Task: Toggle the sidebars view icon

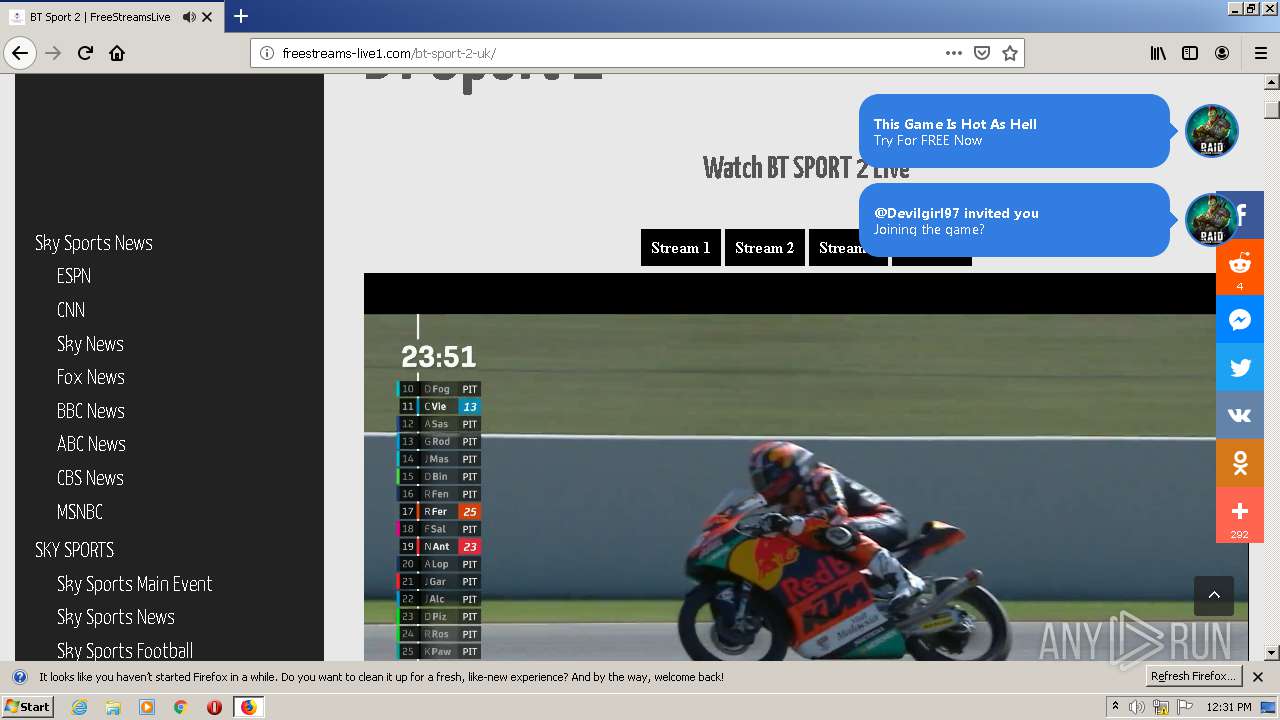Action: [x=1190, y=53]
